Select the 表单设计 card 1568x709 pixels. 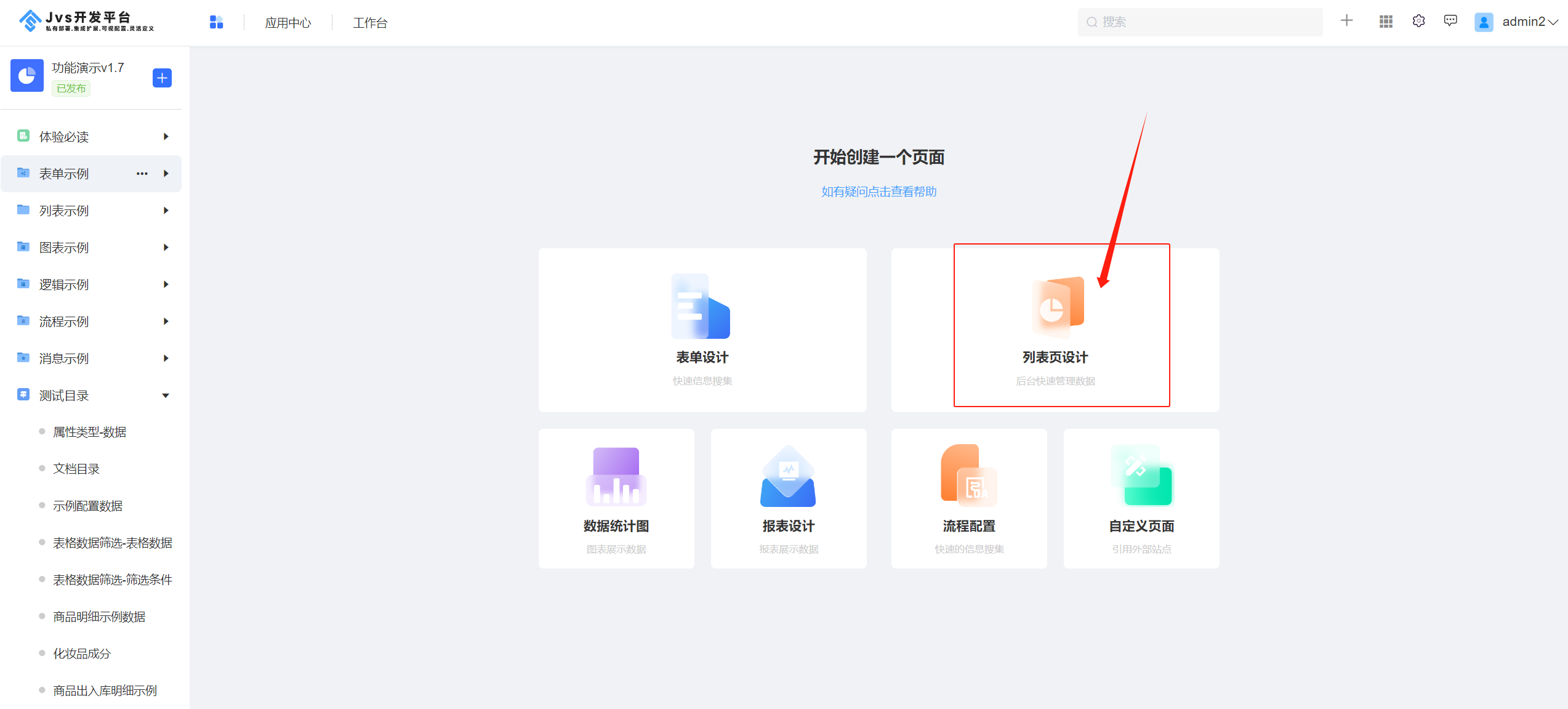(x=702, y=330)
